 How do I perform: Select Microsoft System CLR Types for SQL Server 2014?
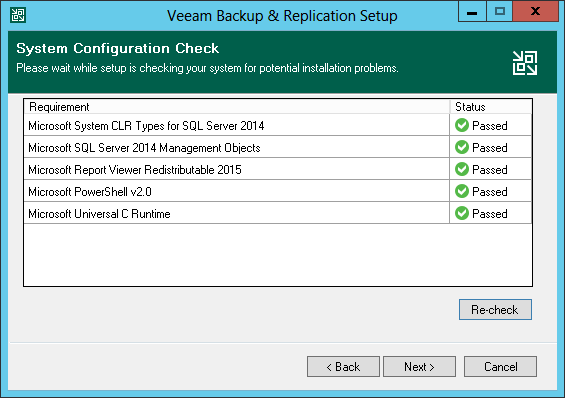[278, 125]
